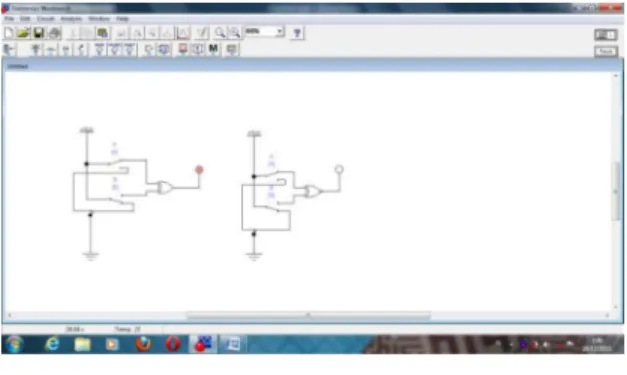
Task: Click the Pause simulation button
Action: click(x=606, y=52)
